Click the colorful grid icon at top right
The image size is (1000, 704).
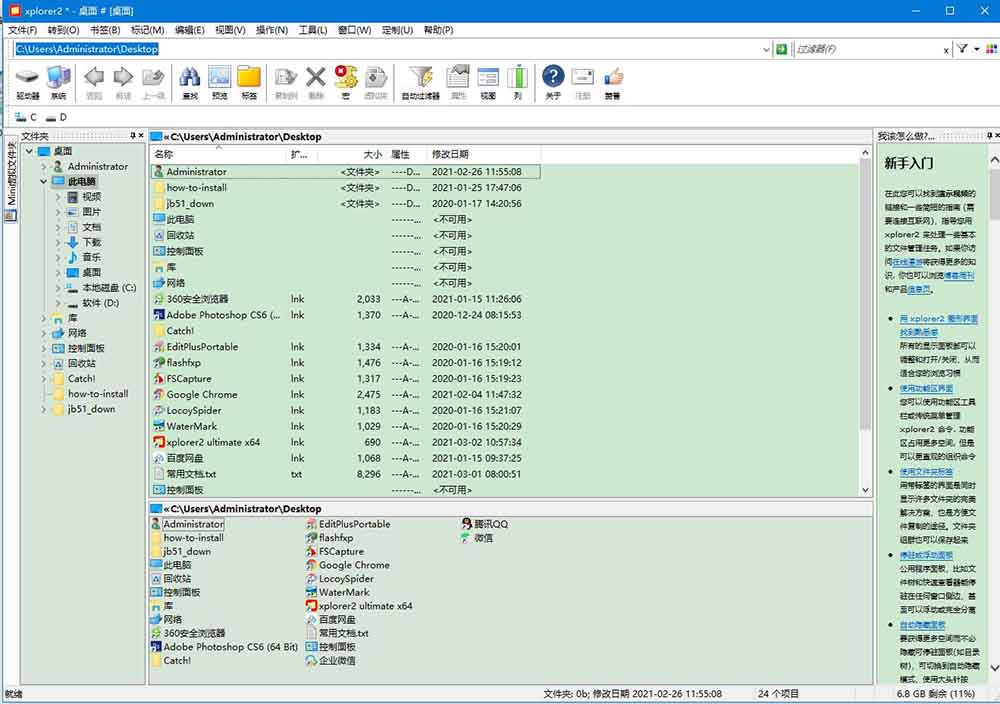pos(991,49)
